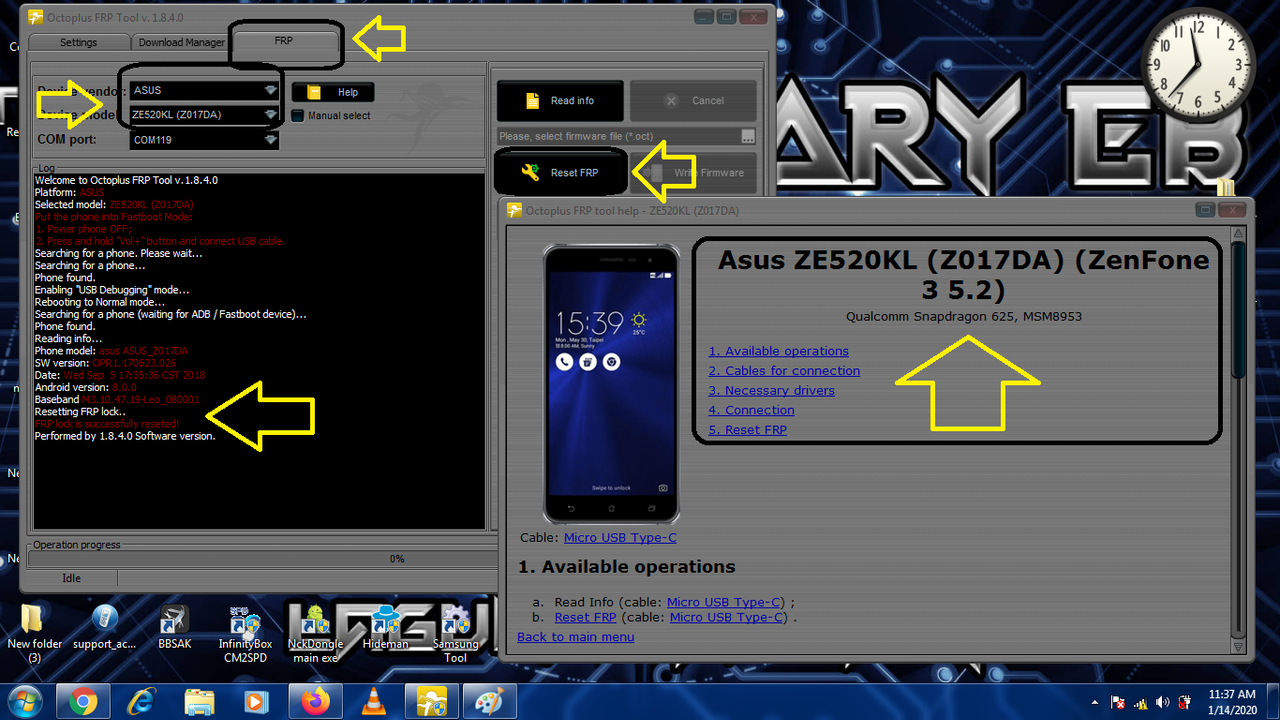Click the network signal tray icon
Viewport: 1280px width, 720px height.
1141,702
